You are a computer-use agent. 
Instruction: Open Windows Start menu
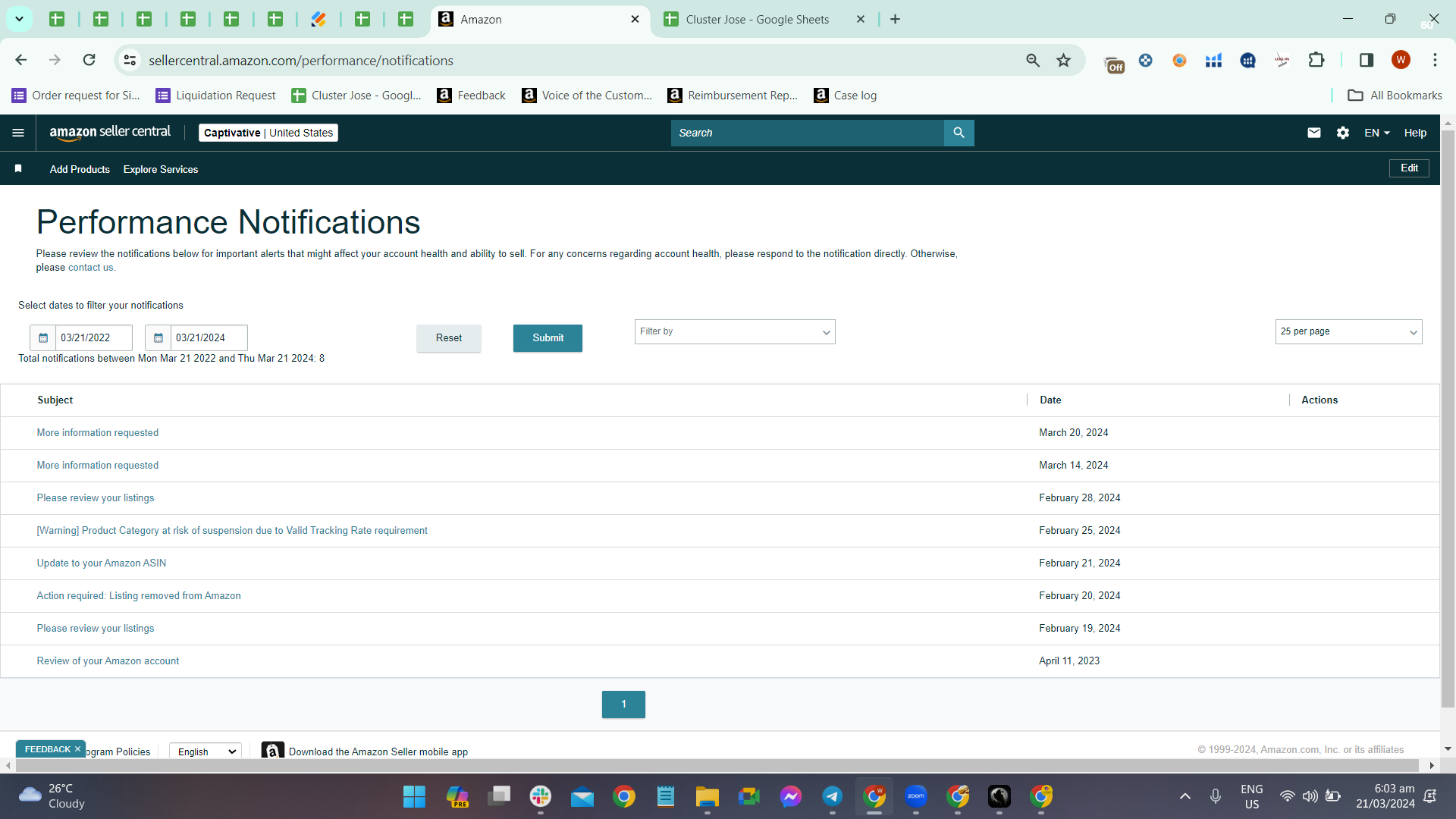click(x=414, y=796)
